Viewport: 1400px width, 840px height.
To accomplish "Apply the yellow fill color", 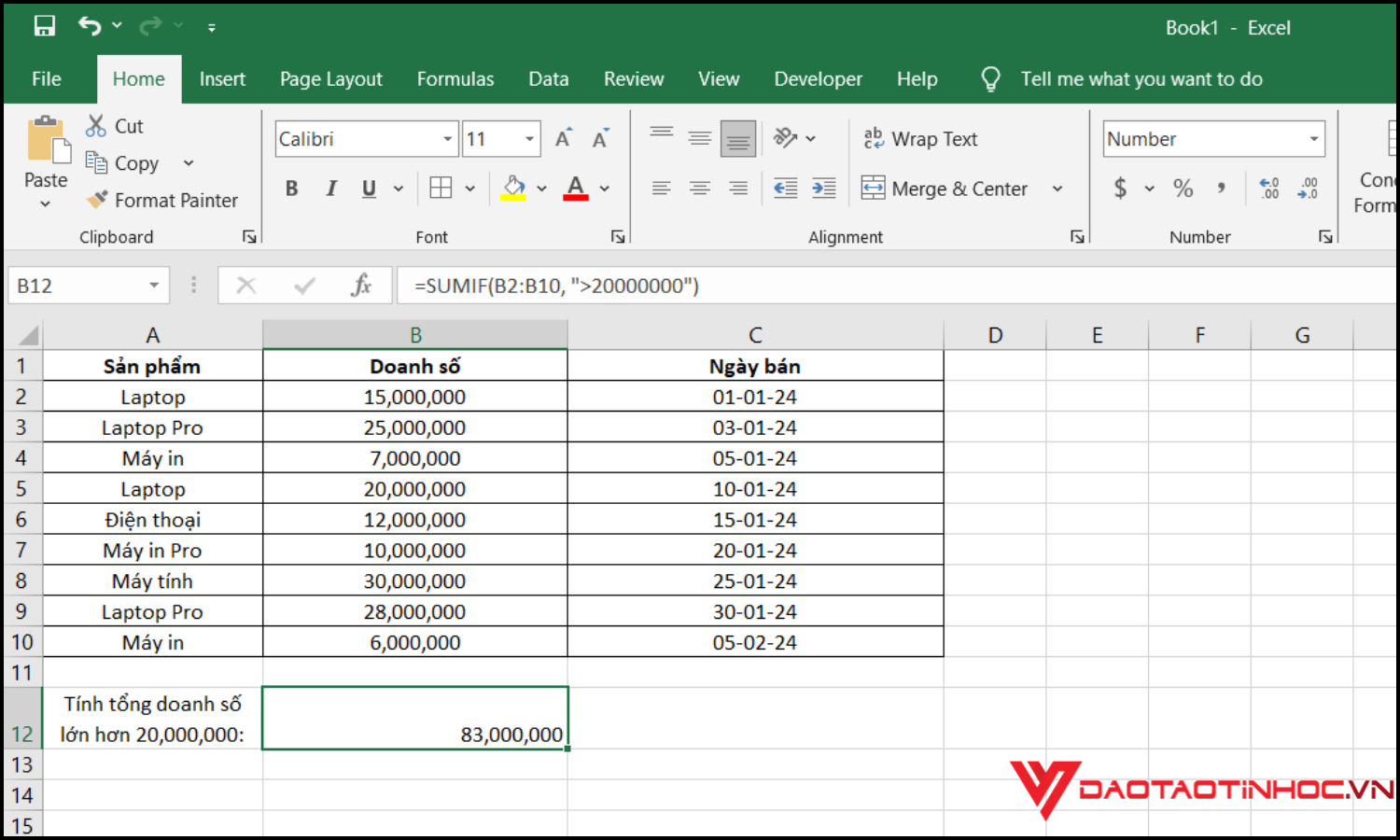I will point(513,189).
